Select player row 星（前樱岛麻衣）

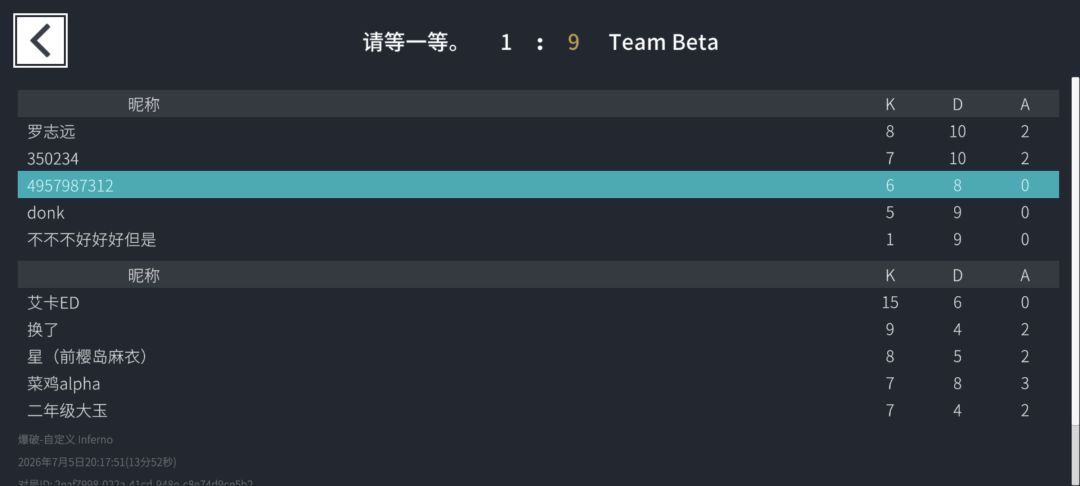click(538, 357)
